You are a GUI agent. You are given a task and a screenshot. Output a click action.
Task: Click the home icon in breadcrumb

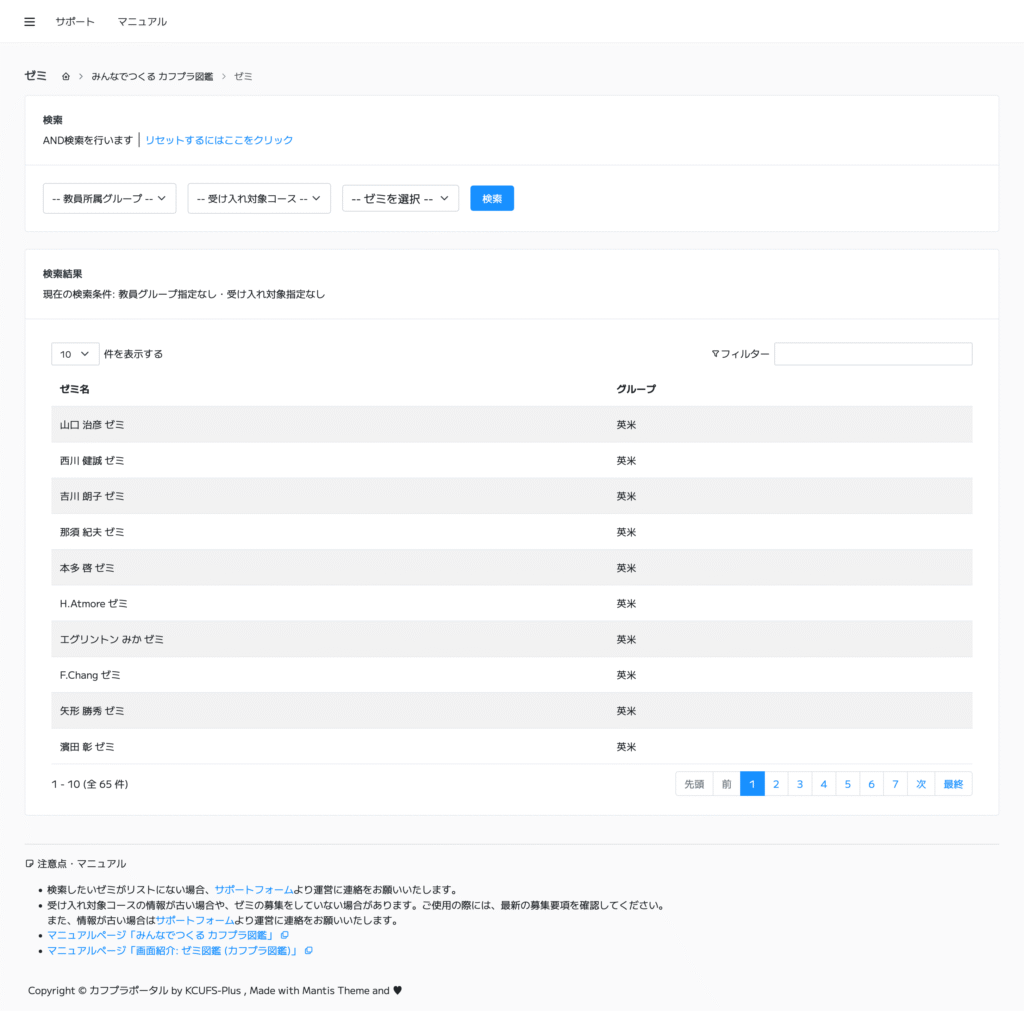click(66, 77)
